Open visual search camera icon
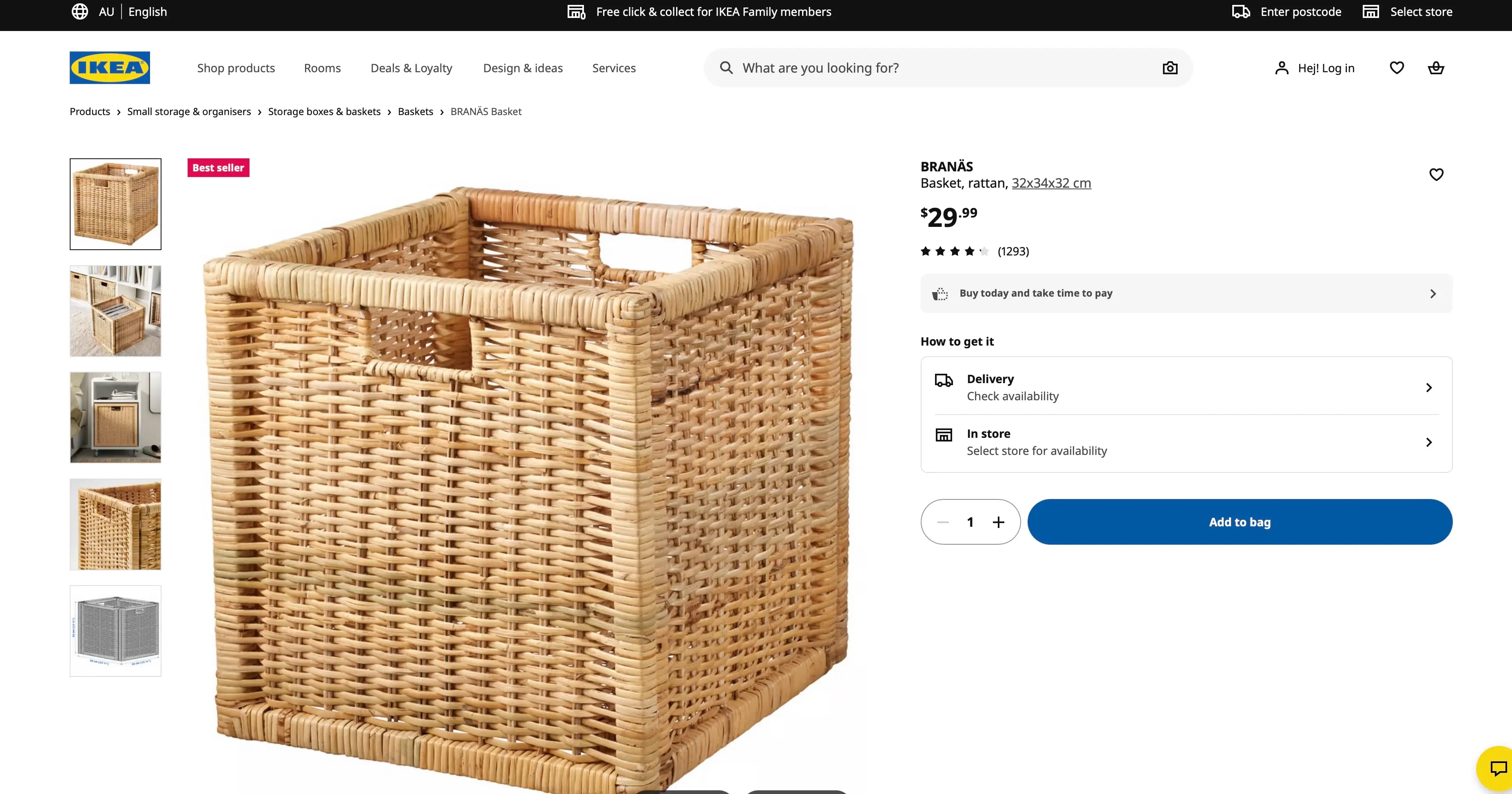Viewport: 1512px width, 794px height. pyautogui.click(x=1170, y=68)
